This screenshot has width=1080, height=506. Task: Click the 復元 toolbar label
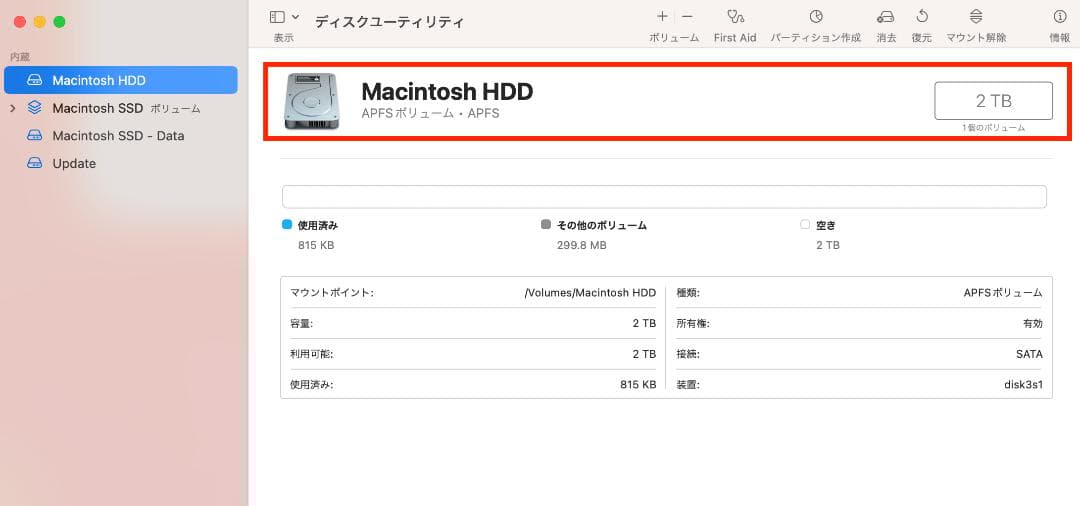click(922, 38)
